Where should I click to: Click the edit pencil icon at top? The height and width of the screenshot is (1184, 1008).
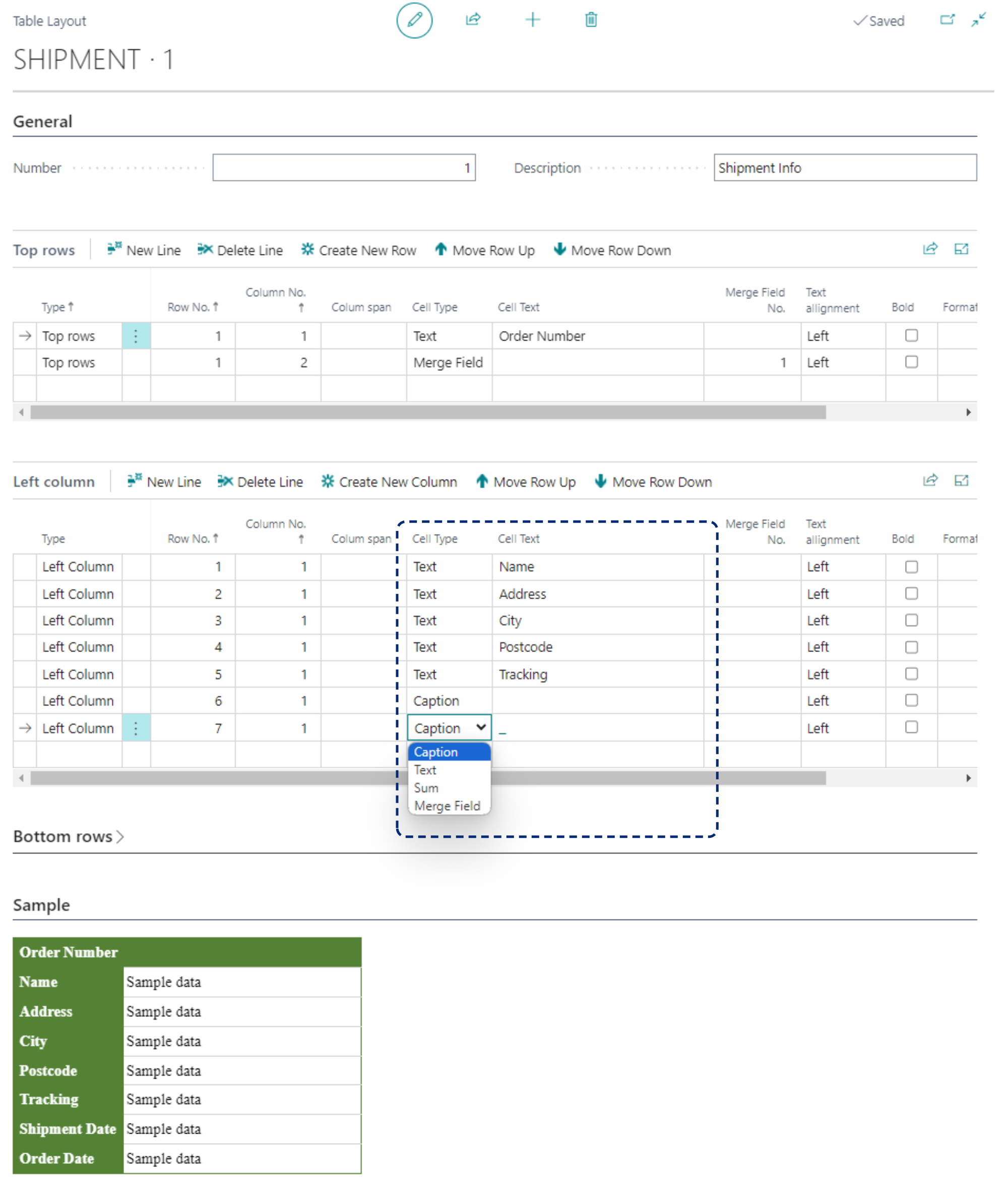coord(414,20)
